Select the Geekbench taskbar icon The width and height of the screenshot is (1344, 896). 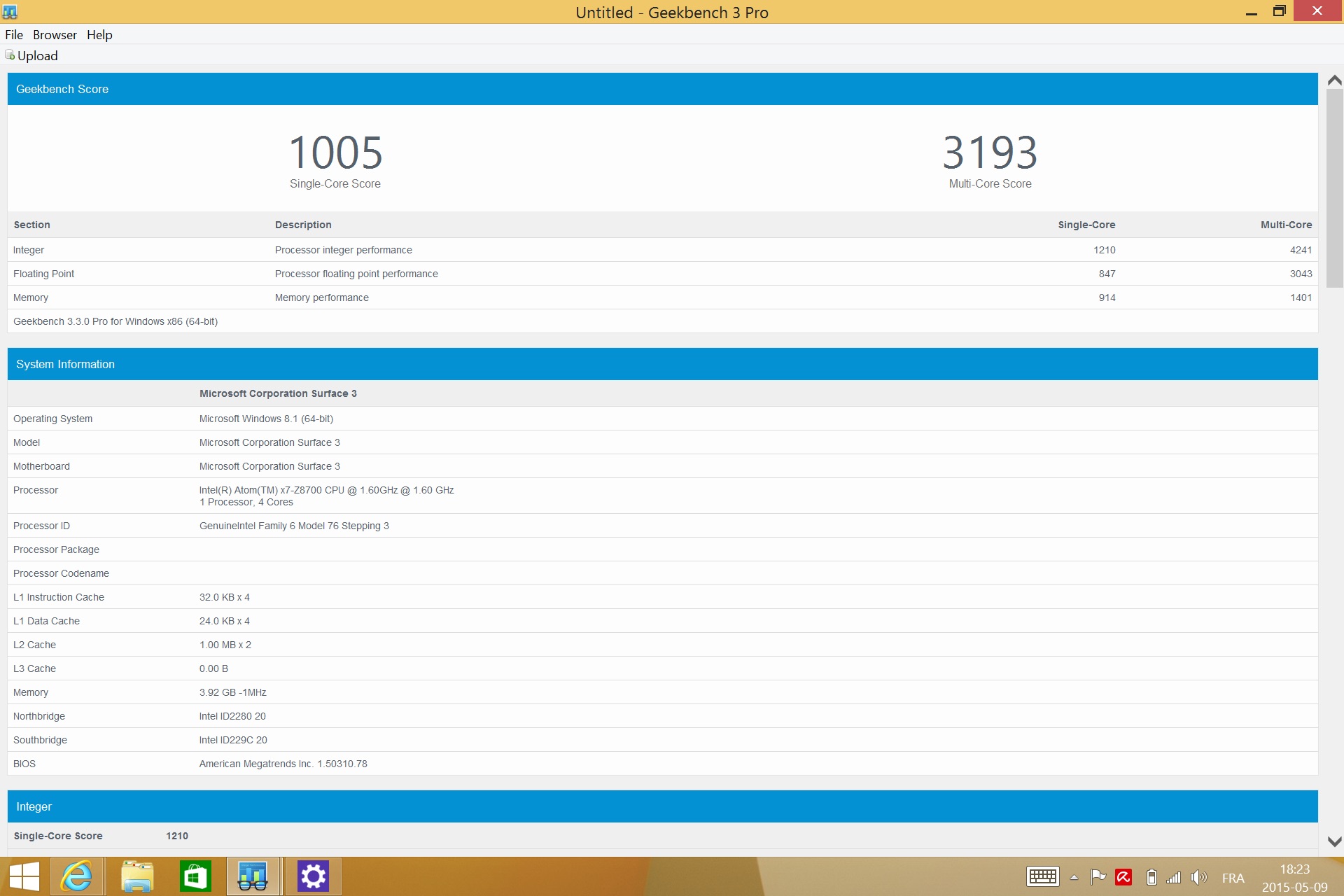(x=253, y=876)
